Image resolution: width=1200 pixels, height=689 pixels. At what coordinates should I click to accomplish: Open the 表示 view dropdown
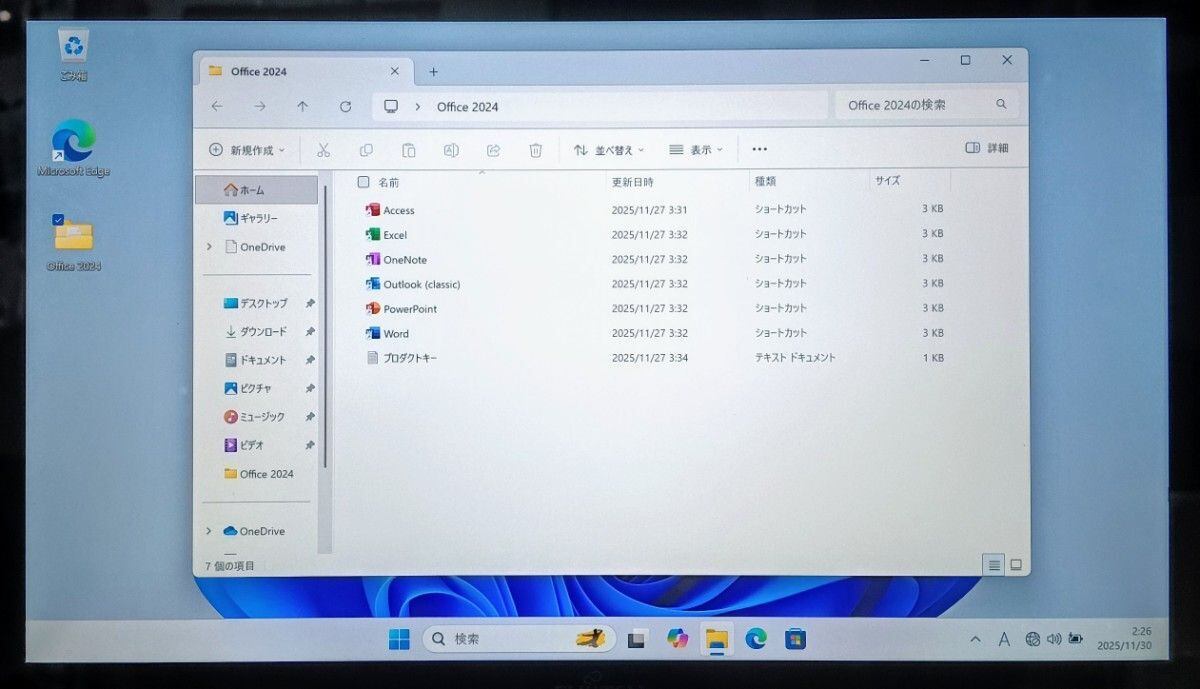pos(695,150)
